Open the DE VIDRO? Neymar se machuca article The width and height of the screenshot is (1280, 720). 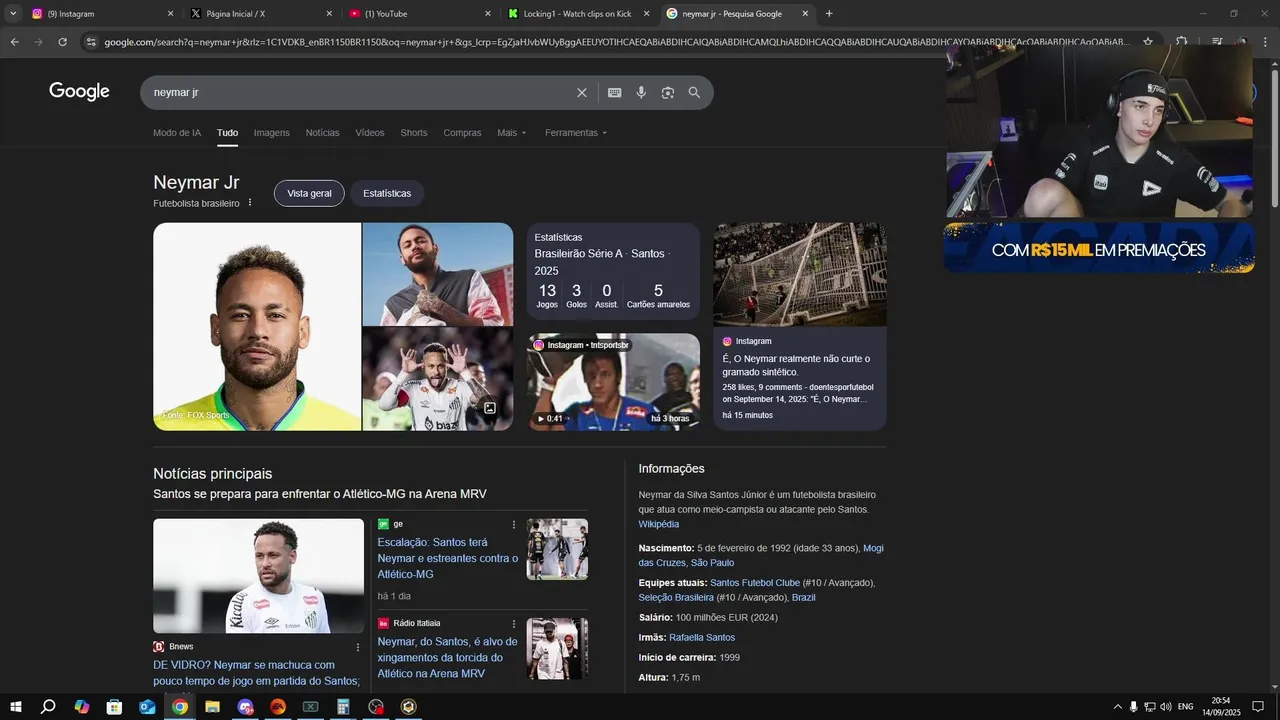coord(257,673)
